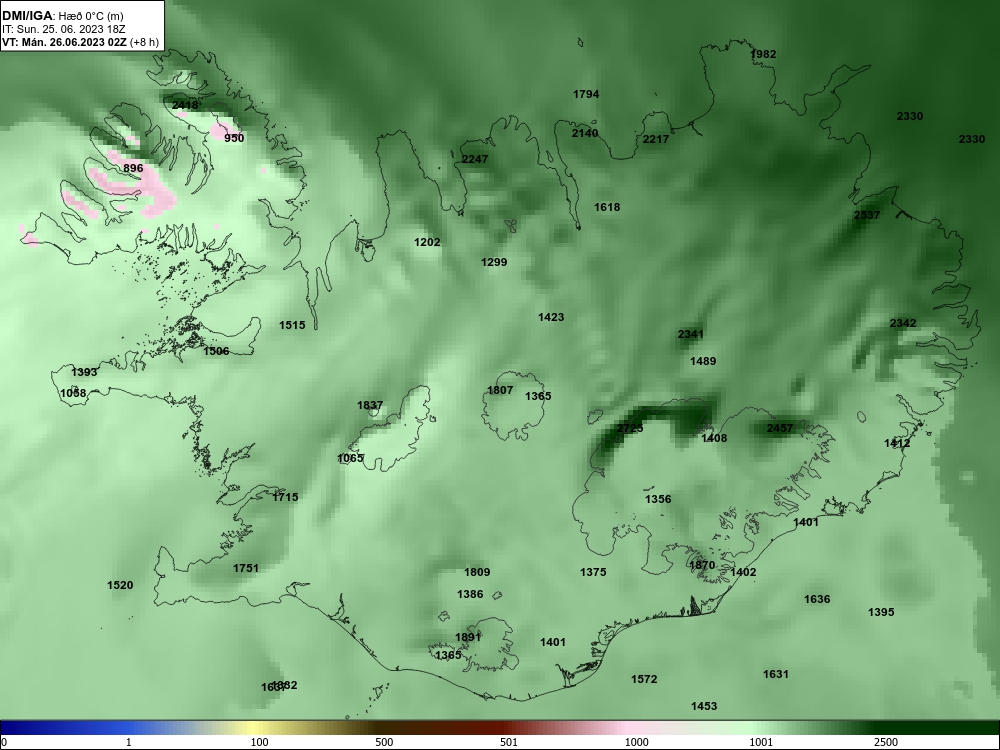Click the map value 1618

pyautogui.click(x=607, y=207)
